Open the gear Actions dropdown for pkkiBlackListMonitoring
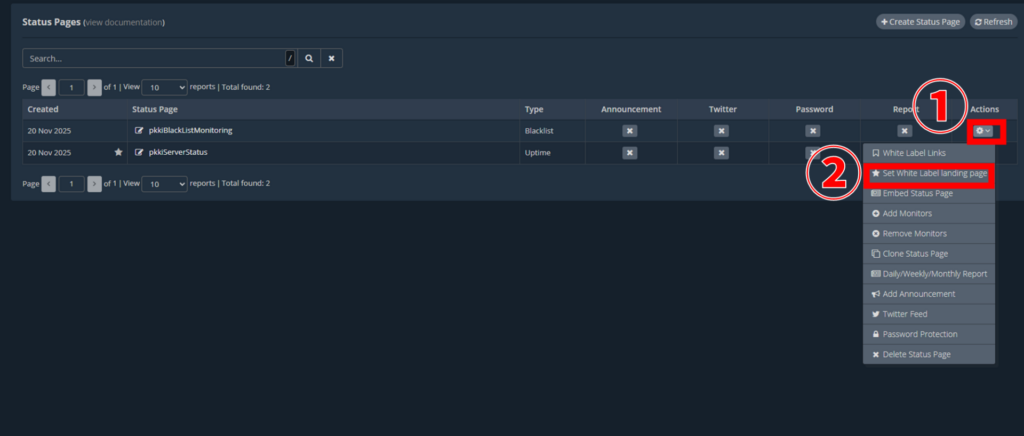The width and height of the screenshot is (1024, 436). coord(983,131)
